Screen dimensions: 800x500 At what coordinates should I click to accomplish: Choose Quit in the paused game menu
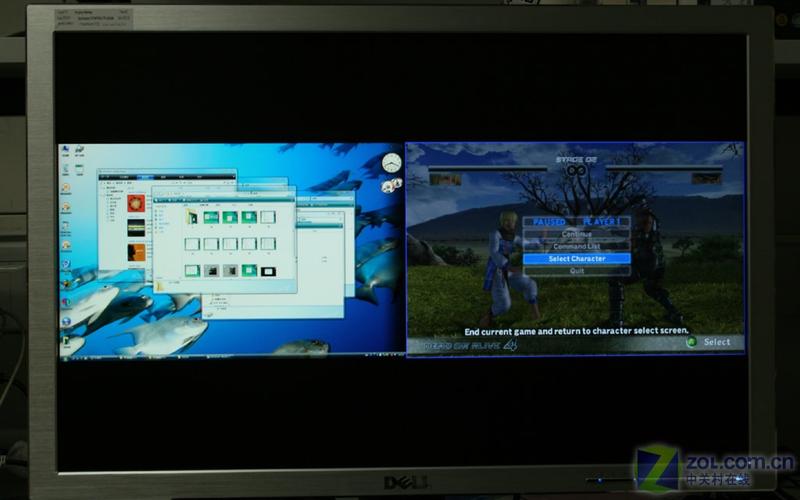point(577,271)
